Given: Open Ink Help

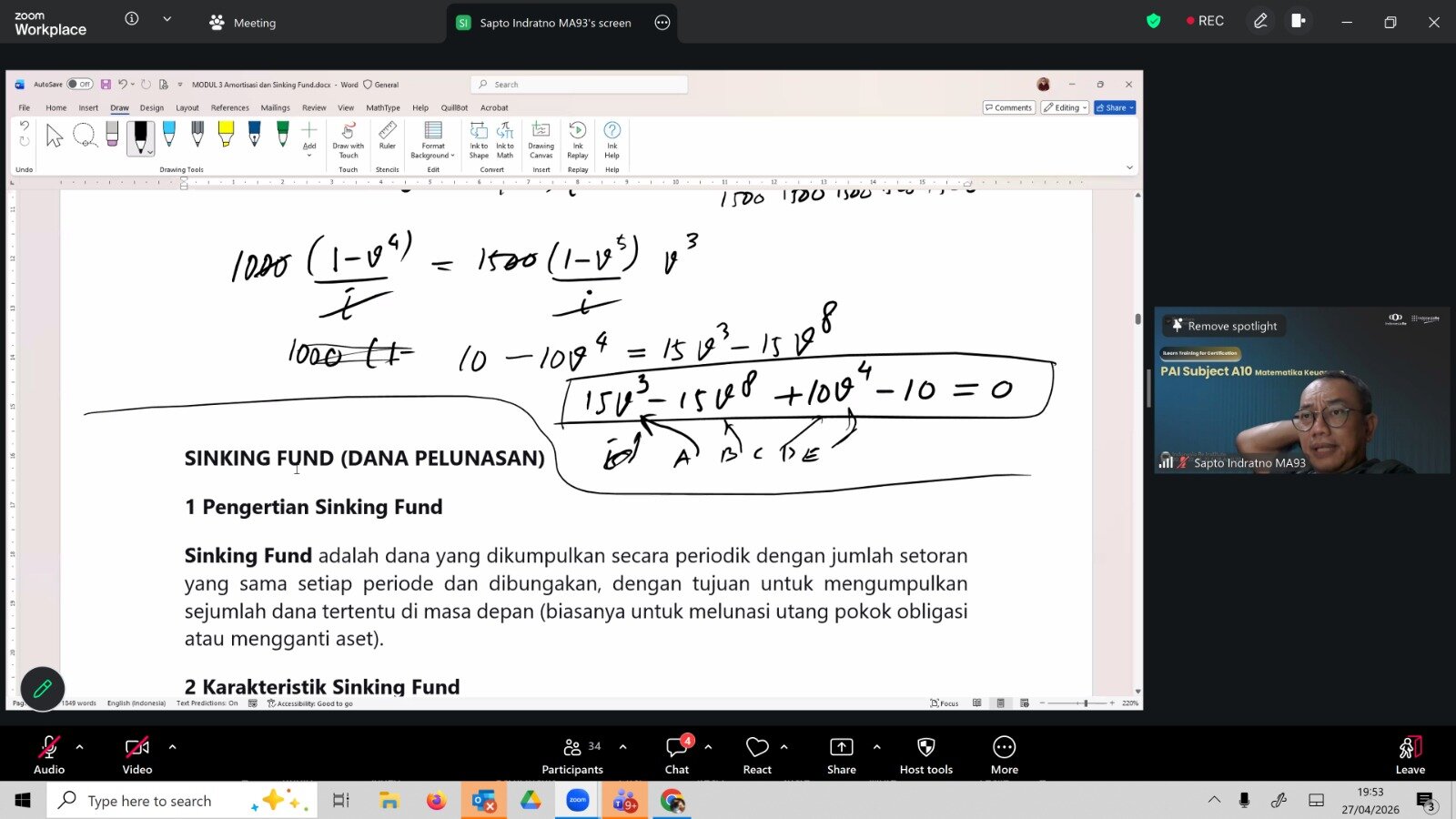Looking at the screenshot, I should (612, 140).
